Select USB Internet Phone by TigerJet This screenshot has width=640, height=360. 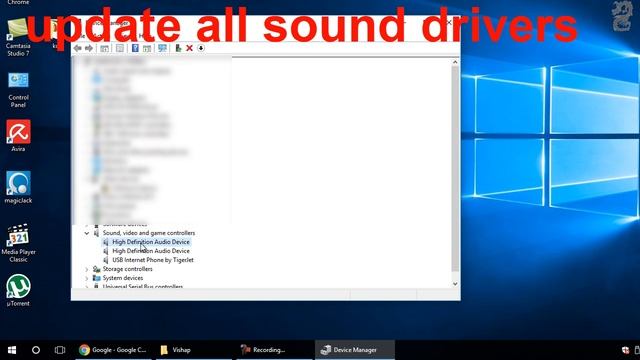153,260
